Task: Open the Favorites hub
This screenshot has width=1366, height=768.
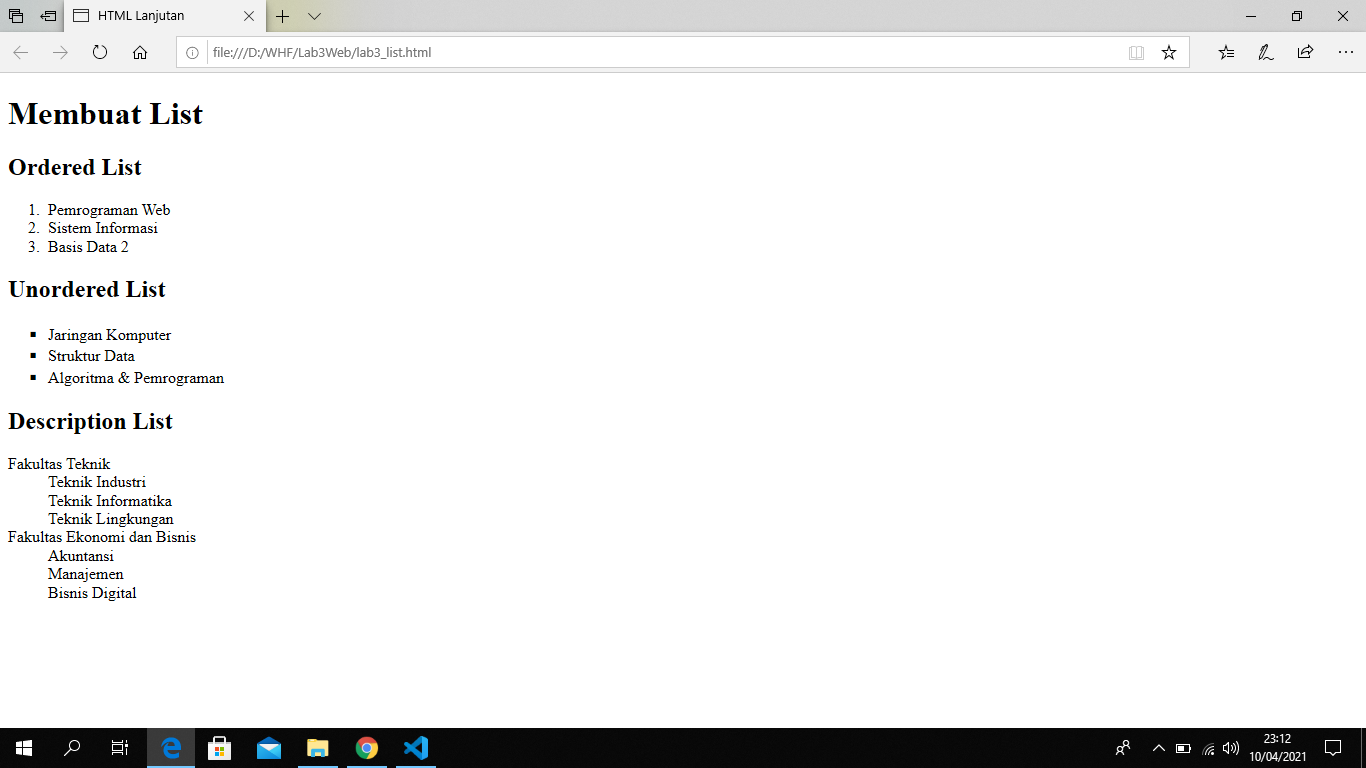Action: click(1226, 53)
